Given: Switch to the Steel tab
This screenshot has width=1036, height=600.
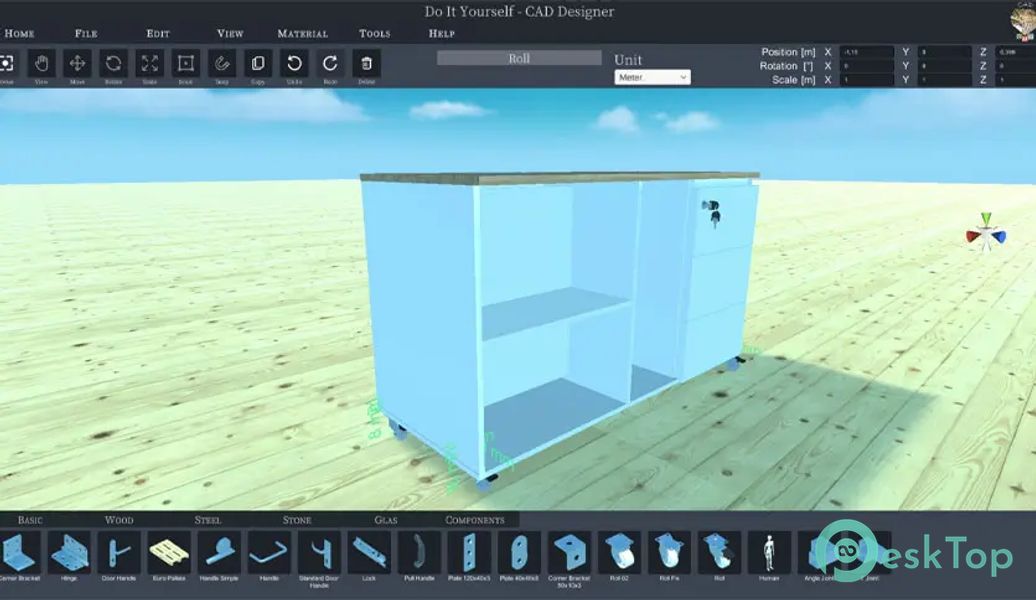Looking at the screenshot, I should coord(207,520).
